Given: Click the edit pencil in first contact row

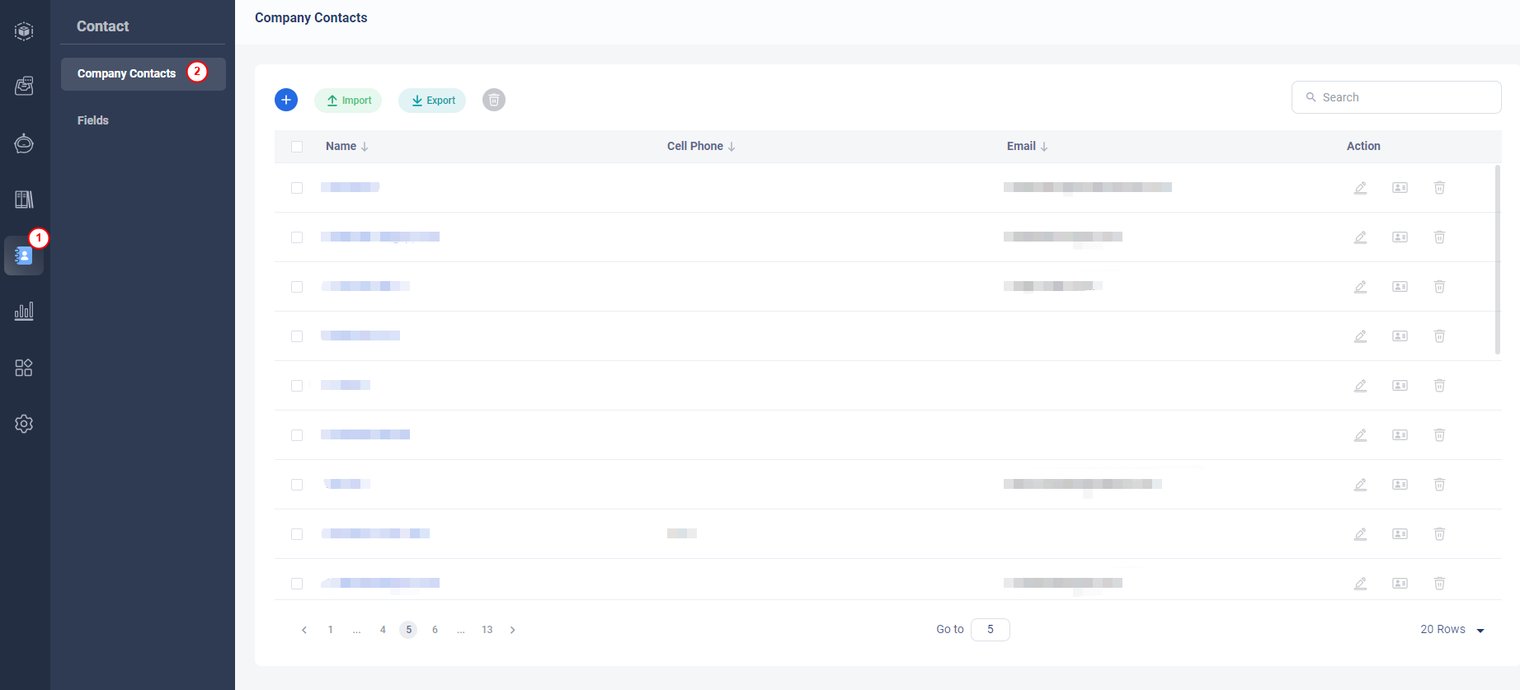Looking at the screenshot, I should [x=1360, y=188].
